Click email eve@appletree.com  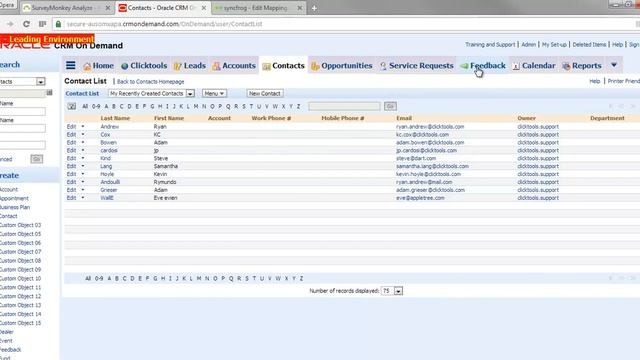tap(420, 198)
